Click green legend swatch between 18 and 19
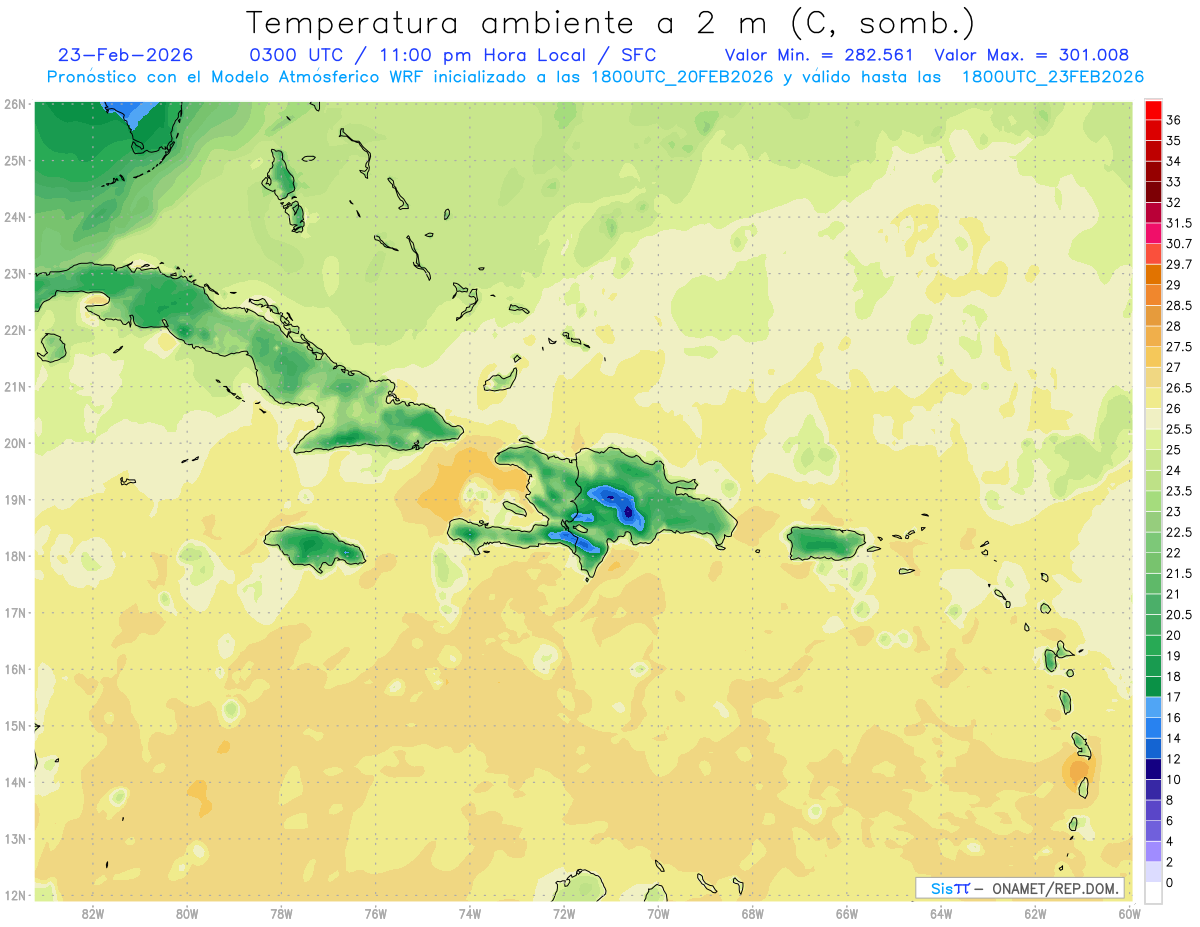1200x927 pixels. pos(1153,666)
